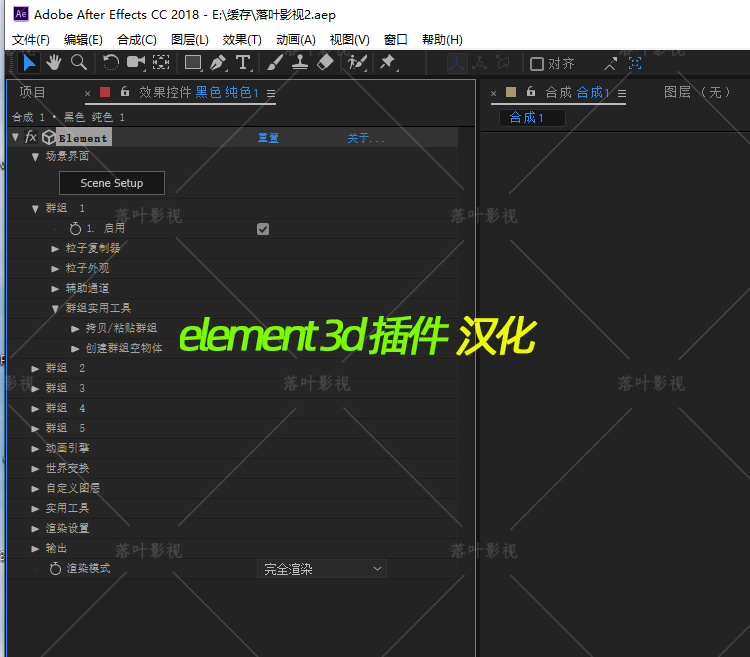
Task: Expand 动画引擎 section
Action: click(x=35, y=449)
